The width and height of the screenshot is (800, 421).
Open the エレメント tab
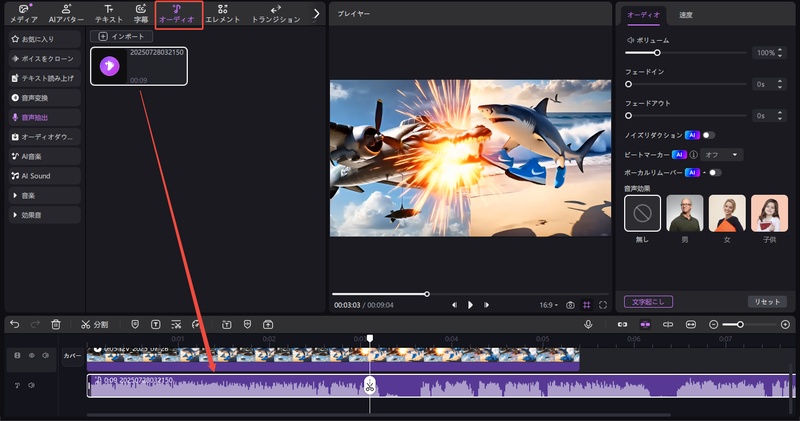click(222, 14)
